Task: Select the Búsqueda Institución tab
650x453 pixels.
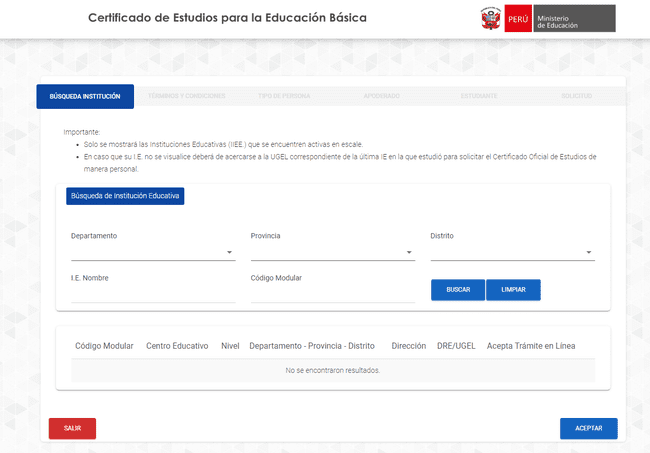Action: 85,96
